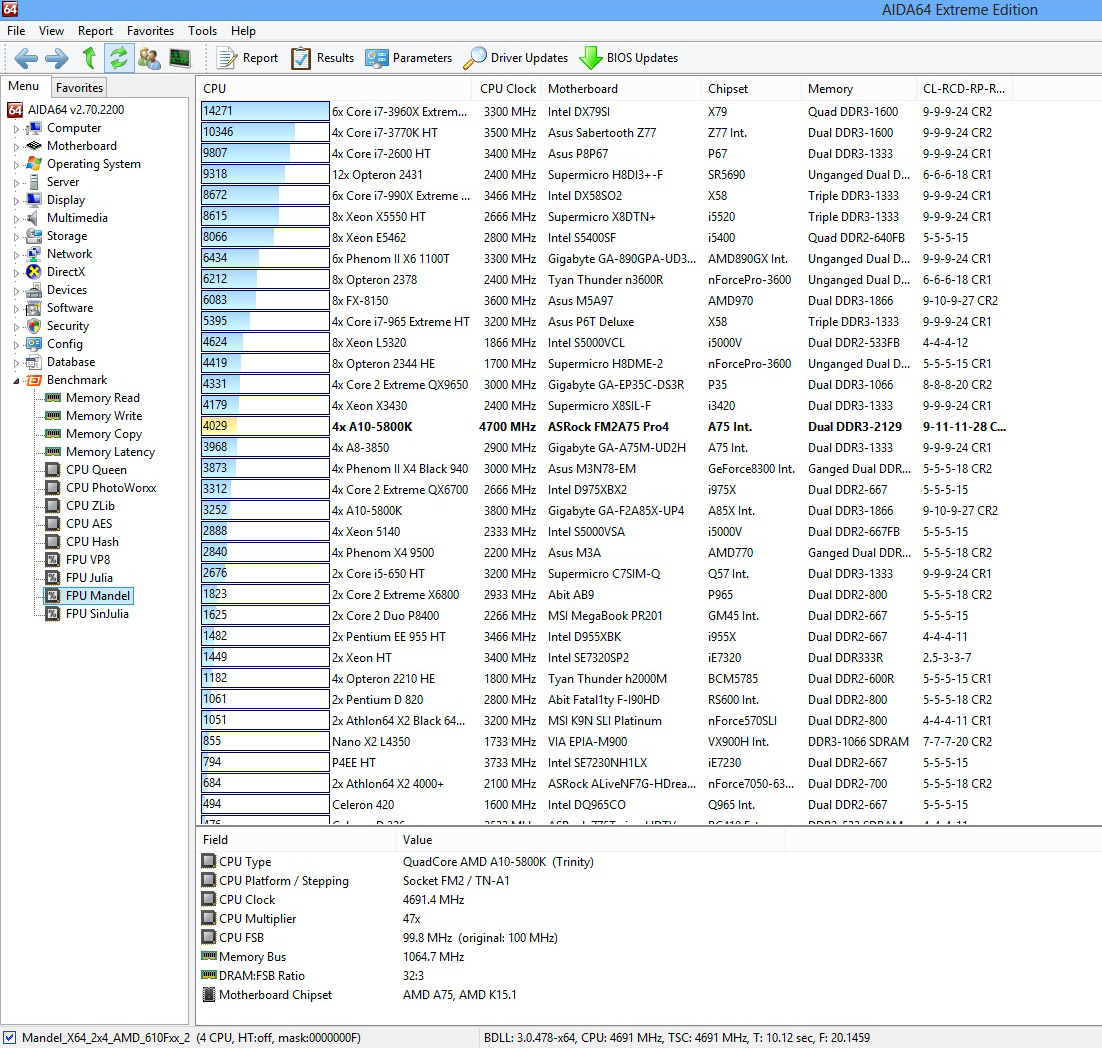This screenshot has width=1102, height=1048.
Task: Select the Software tree icon
Action: (x=33, y=308)
